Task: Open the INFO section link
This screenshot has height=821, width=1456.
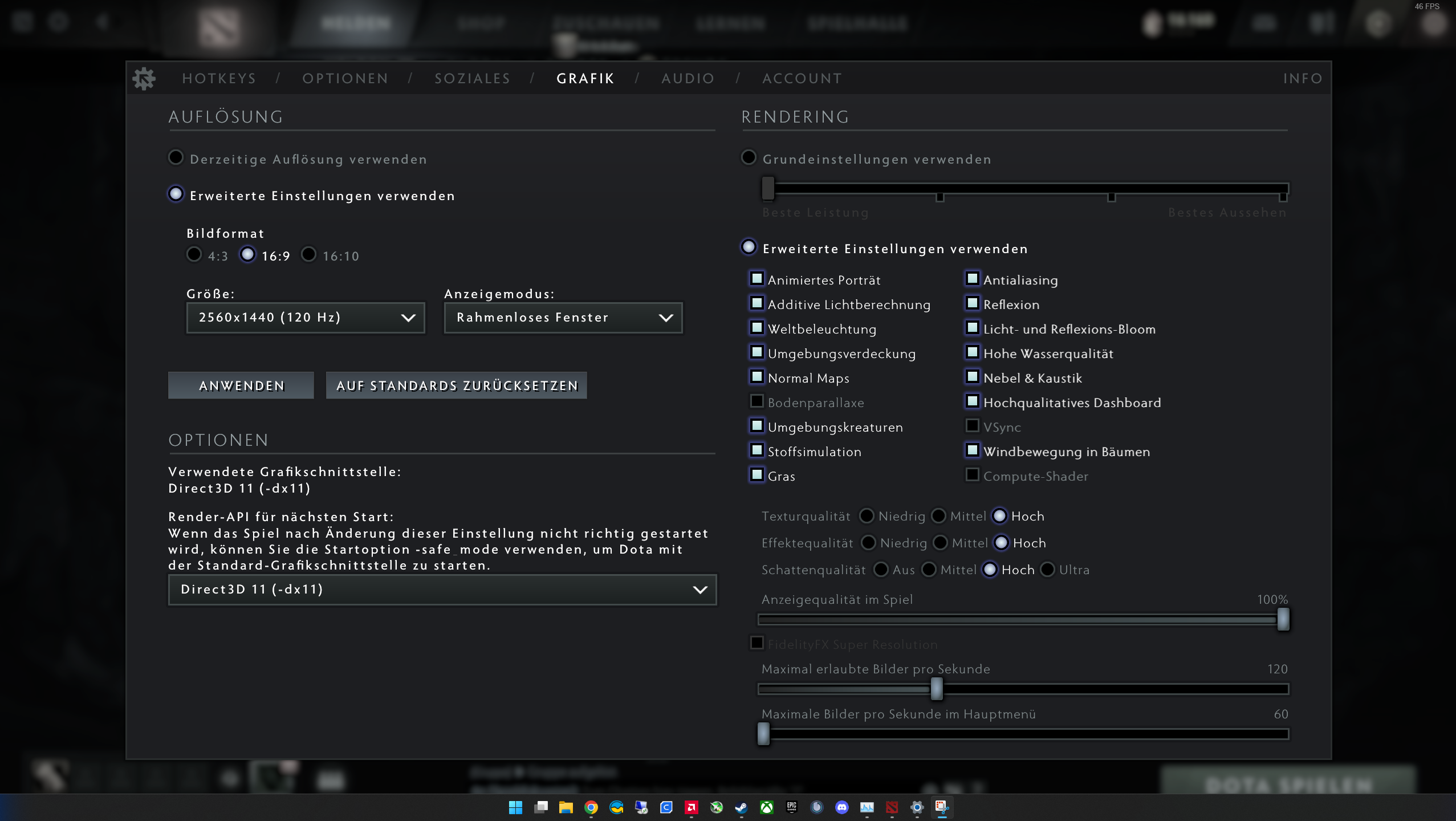Action: [1302, 79]
